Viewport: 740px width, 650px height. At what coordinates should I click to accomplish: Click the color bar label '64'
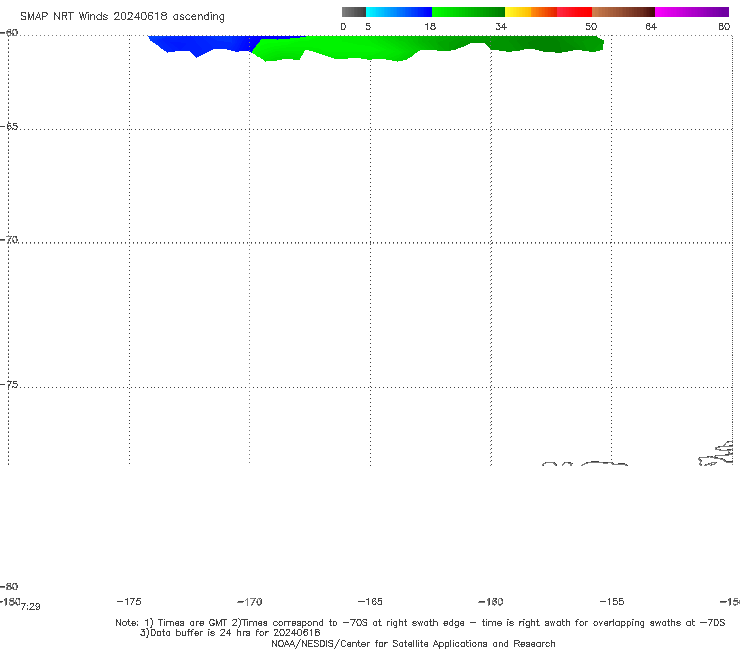click(x=651, y=26)
